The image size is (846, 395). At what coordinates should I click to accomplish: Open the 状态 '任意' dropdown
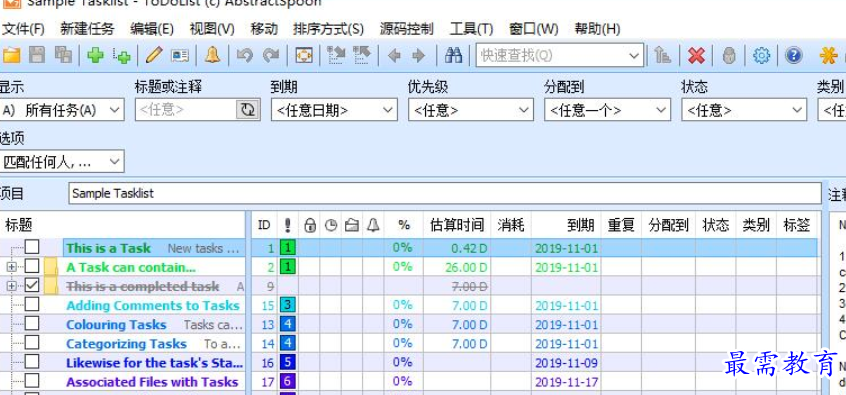(x=744, y=110)
